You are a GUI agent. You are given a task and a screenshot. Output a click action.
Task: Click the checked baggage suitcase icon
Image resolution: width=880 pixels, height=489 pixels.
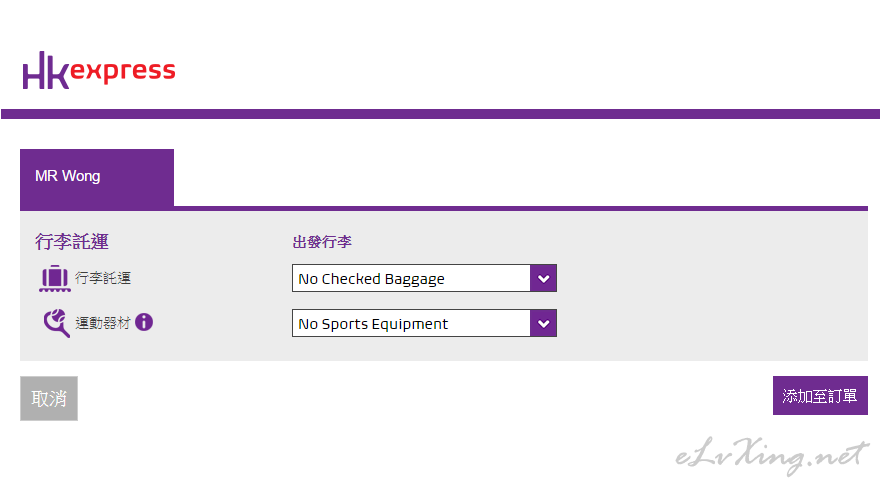click(54, 278)
